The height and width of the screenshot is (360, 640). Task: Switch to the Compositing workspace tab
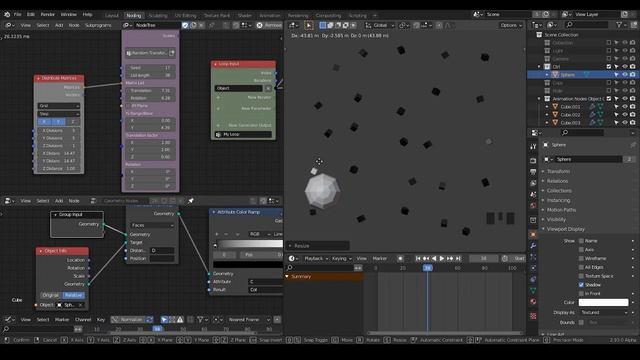(x=328, y=16)
